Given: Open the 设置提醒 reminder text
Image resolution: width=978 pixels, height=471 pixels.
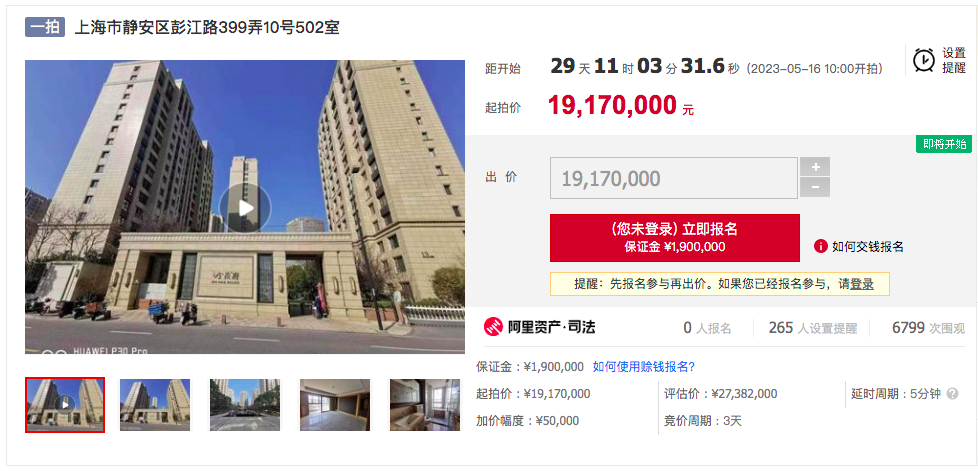Looking at the screenshot, I should [x=954, y=61].
